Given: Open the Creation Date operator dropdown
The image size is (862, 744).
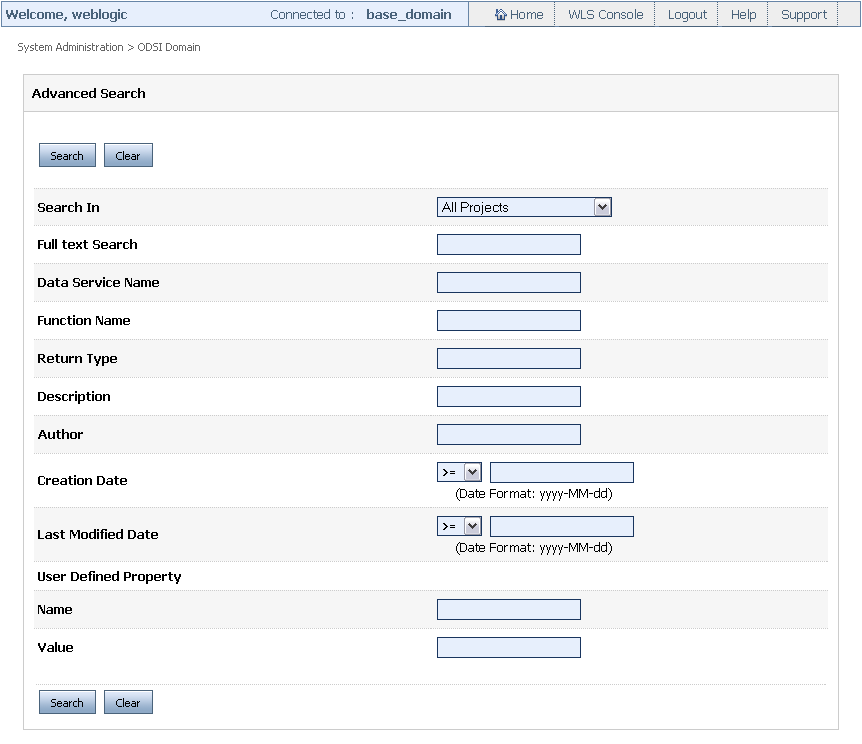Looking at the screenshot, I should point(459,472).
